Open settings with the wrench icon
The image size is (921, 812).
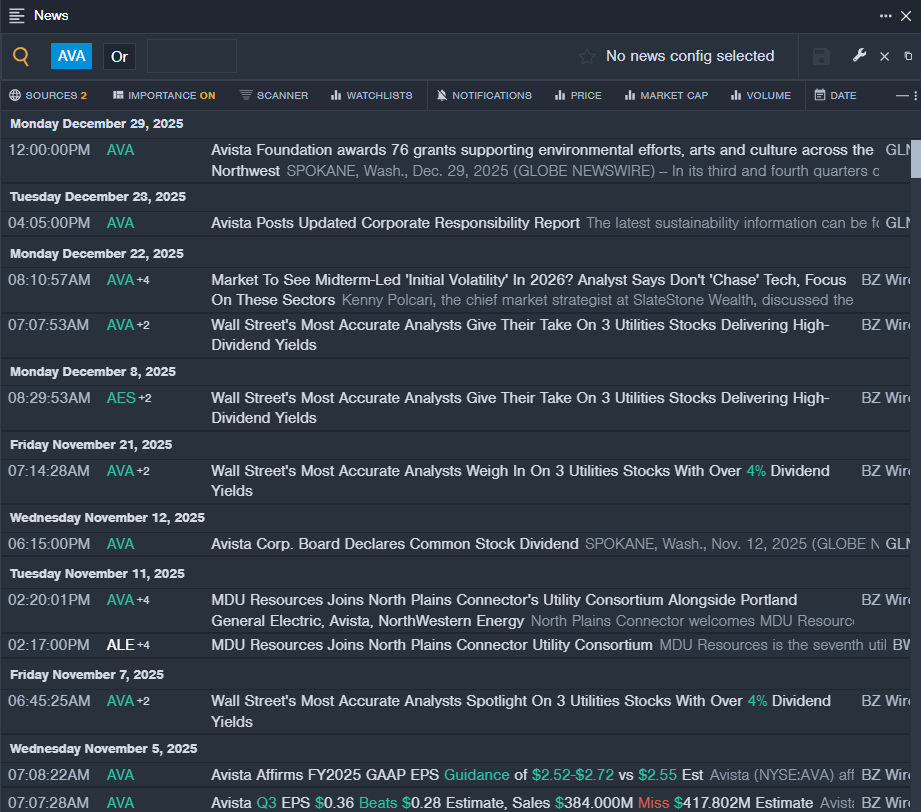coord(859,56)
